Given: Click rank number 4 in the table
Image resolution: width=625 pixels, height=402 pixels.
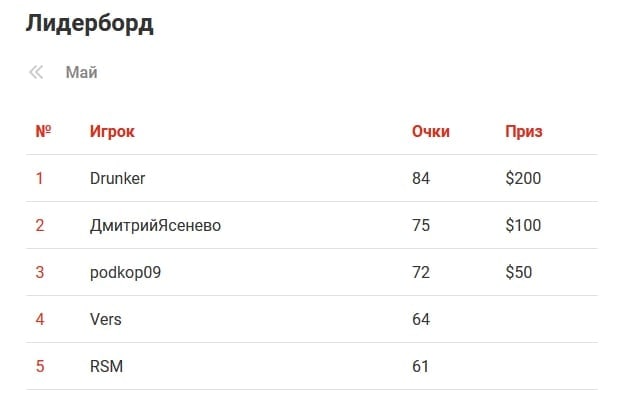Looking at the screenshot, I should click(40, 319).
